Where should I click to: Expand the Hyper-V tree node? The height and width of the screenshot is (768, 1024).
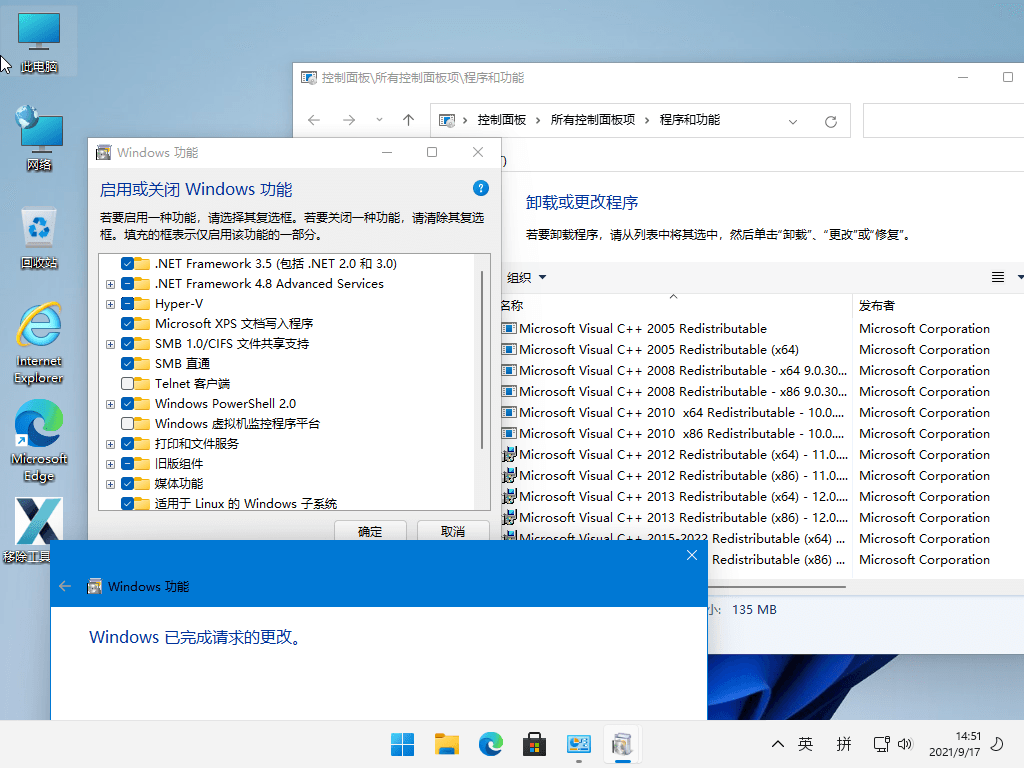click(x=110, y=304)
